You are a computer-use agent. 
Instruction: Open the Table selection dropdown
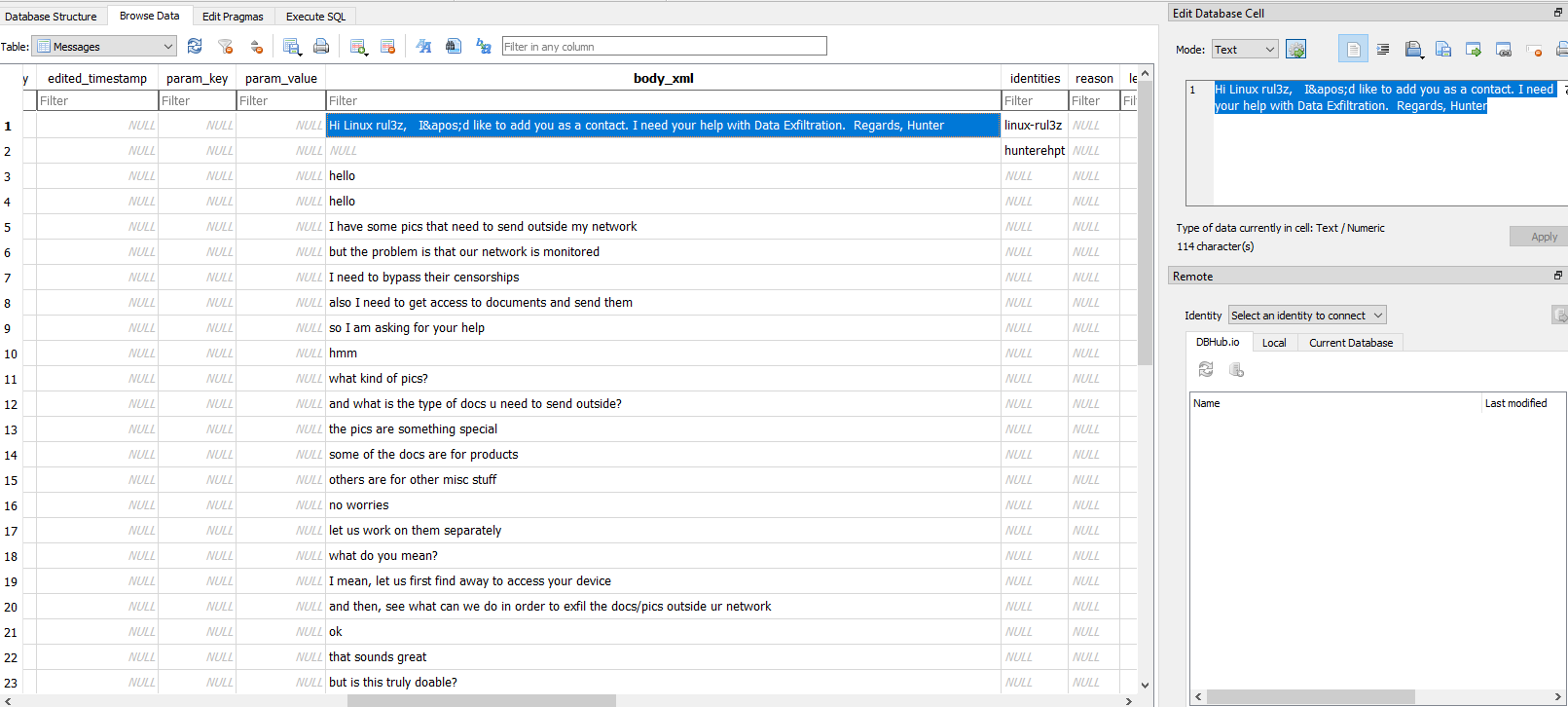104,47
